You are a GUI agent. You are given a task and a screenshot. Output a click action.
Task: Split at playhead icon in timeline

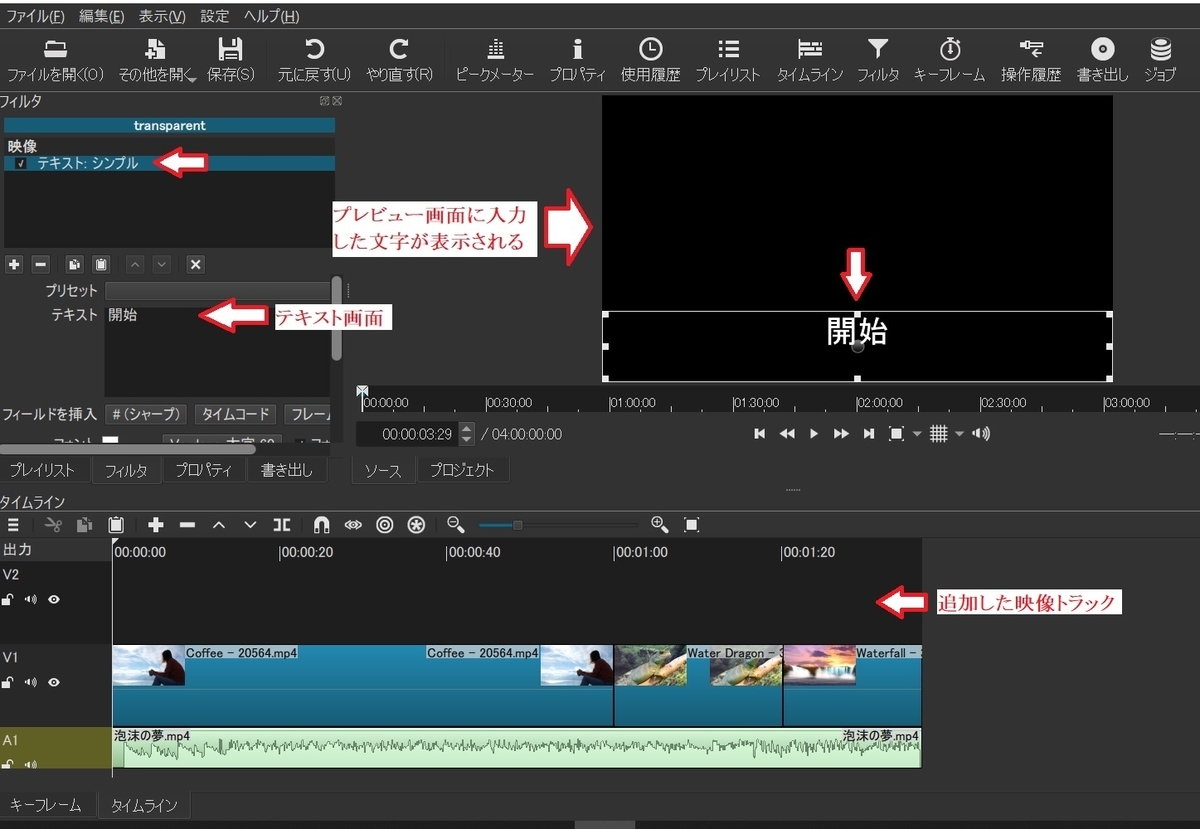tap(282, 524)
